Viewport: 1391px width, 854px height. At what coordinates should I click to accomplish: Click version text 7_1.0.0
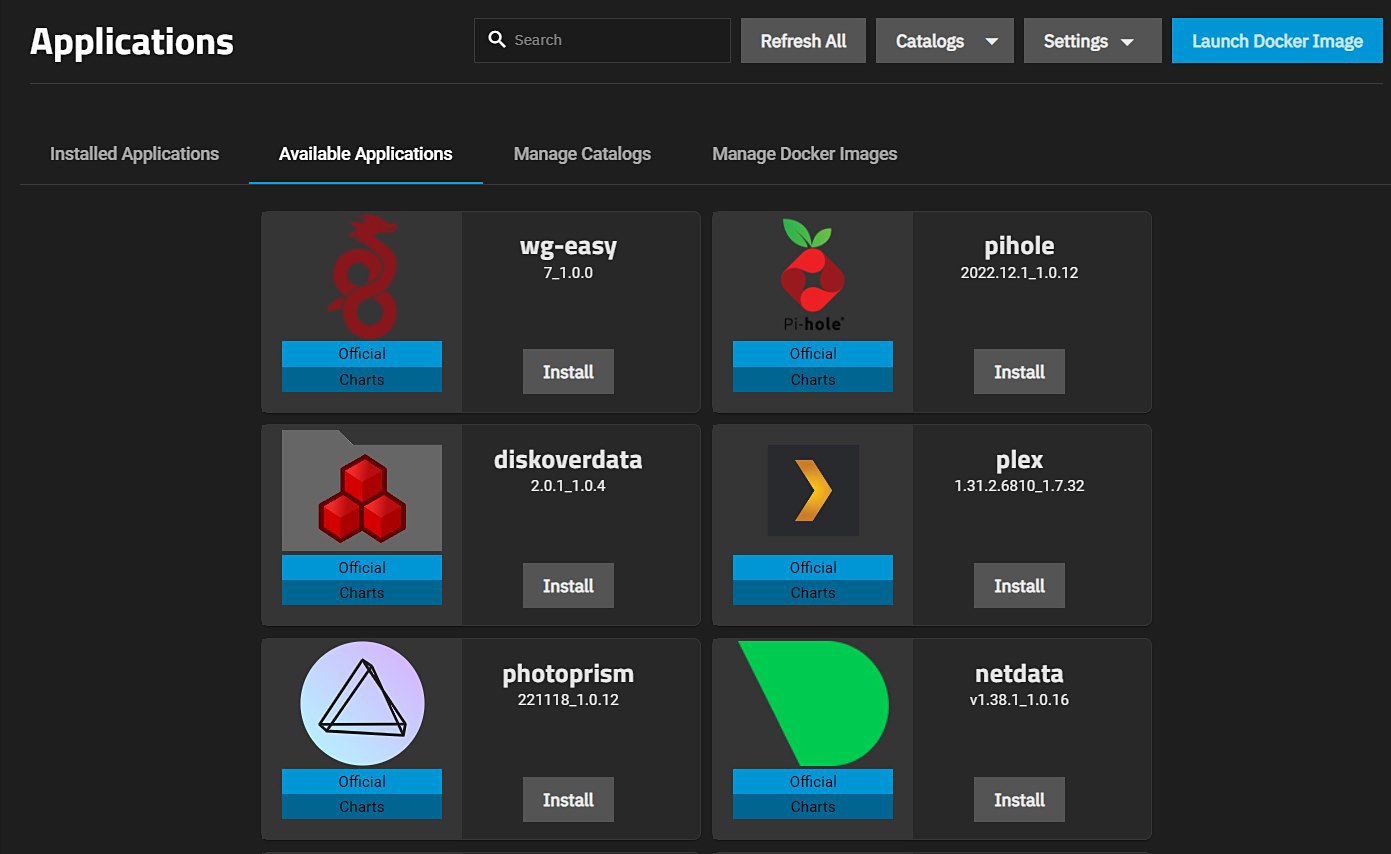(x=568, y=272)
